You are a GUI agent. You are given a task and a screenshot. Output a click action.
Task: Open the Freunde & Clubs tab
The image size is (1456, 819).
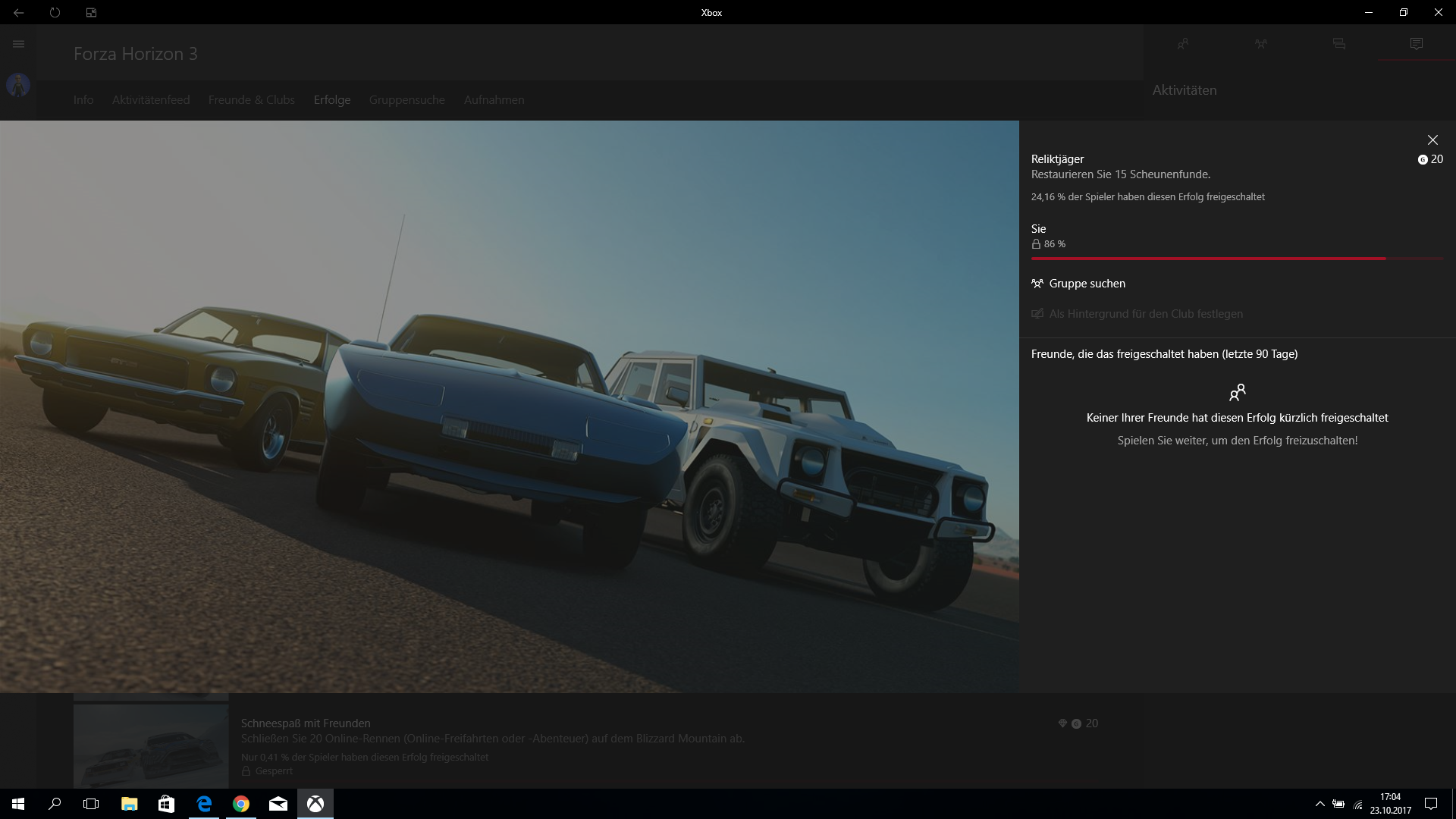click(x=252, y=100)
